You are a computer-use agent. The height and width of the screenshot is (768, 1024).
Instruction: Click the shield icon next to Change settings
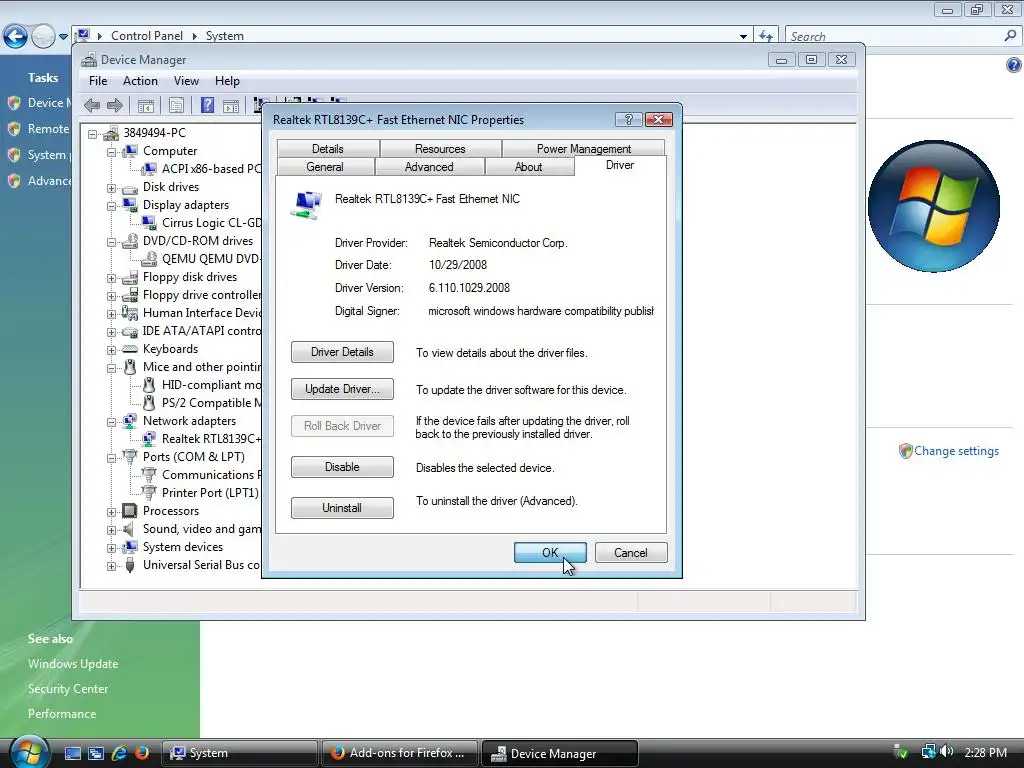[x=905, y=451]
